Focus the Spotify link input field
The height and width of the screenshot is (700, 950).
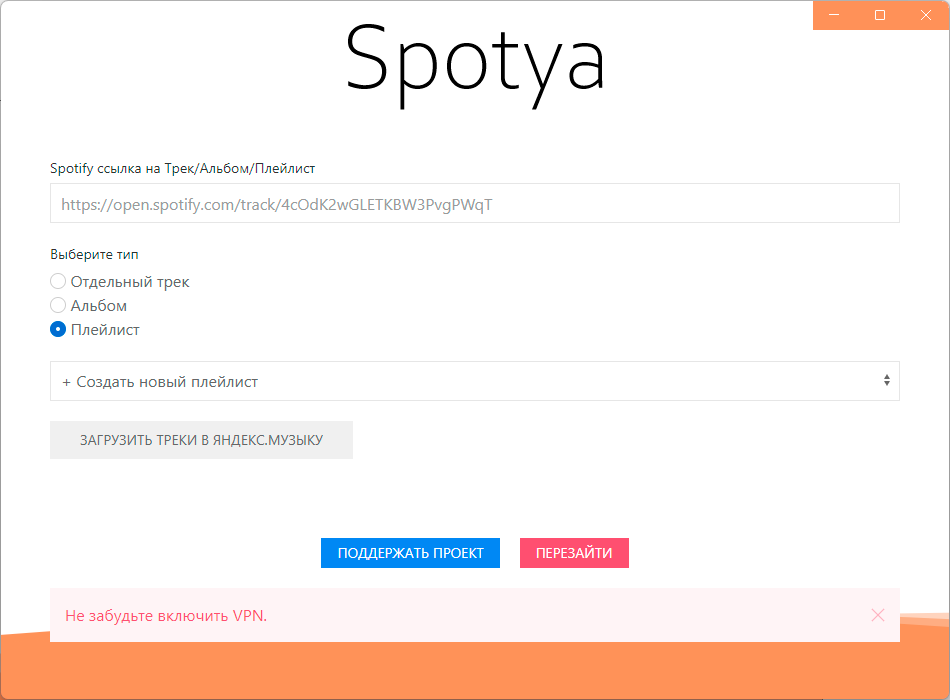pos(474,204)
